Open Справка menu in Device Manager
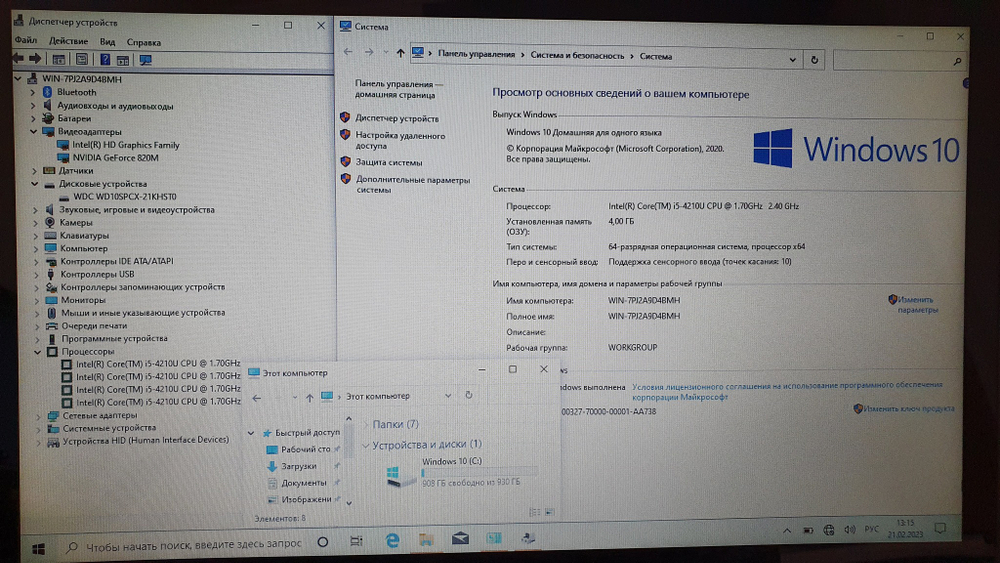This screenshot has width=1000, height=563. pos(143,43)
